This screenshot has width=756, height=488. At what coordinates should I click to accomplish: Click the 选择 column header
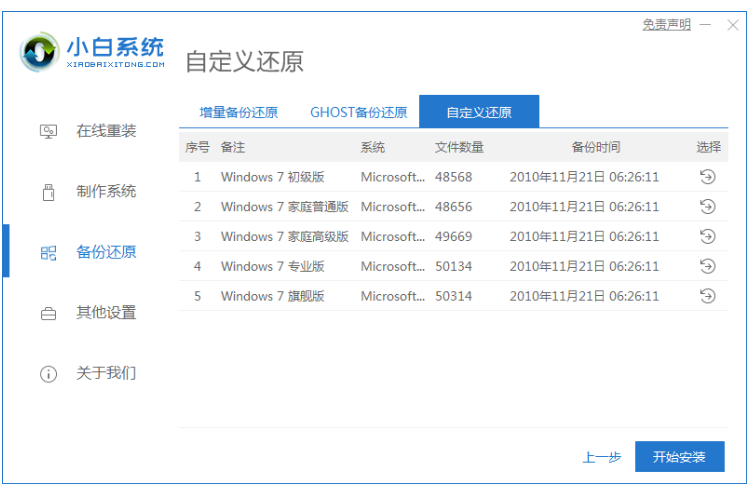click(708, 147)
